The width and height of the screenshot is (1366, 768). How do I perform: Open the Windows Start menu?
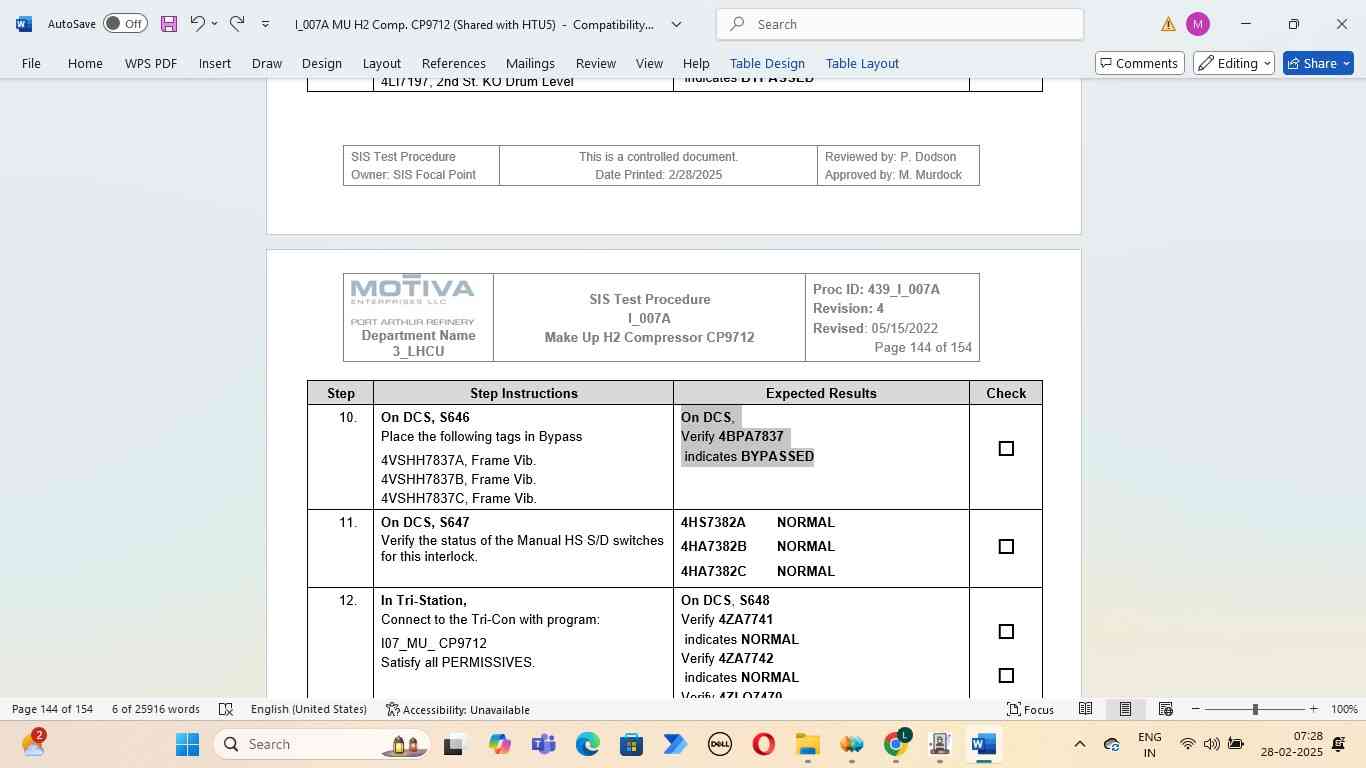(x=188, y=744)
